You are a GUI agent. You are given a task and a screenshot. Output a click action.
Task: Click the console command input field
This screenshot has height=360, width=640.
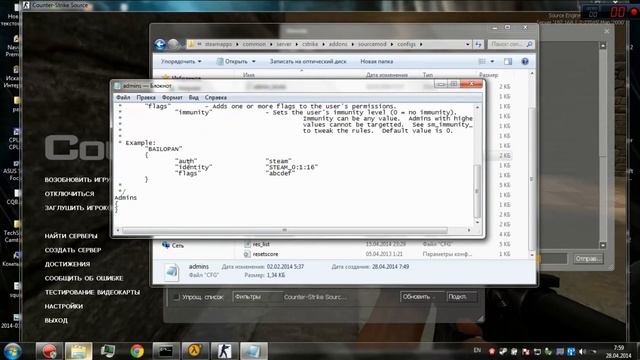click(x=553, y=259)
